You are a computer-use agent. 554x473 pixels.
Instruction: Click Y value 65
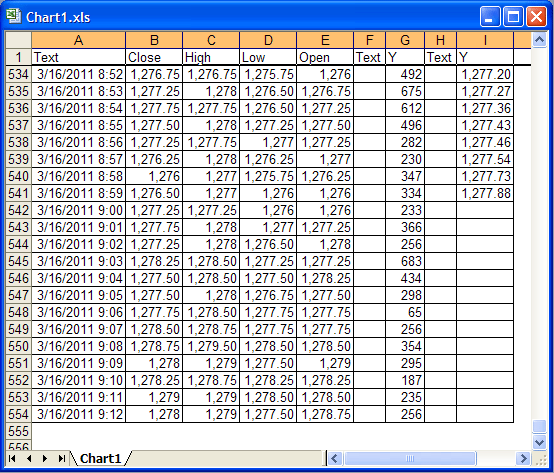(x=405, y=312)
